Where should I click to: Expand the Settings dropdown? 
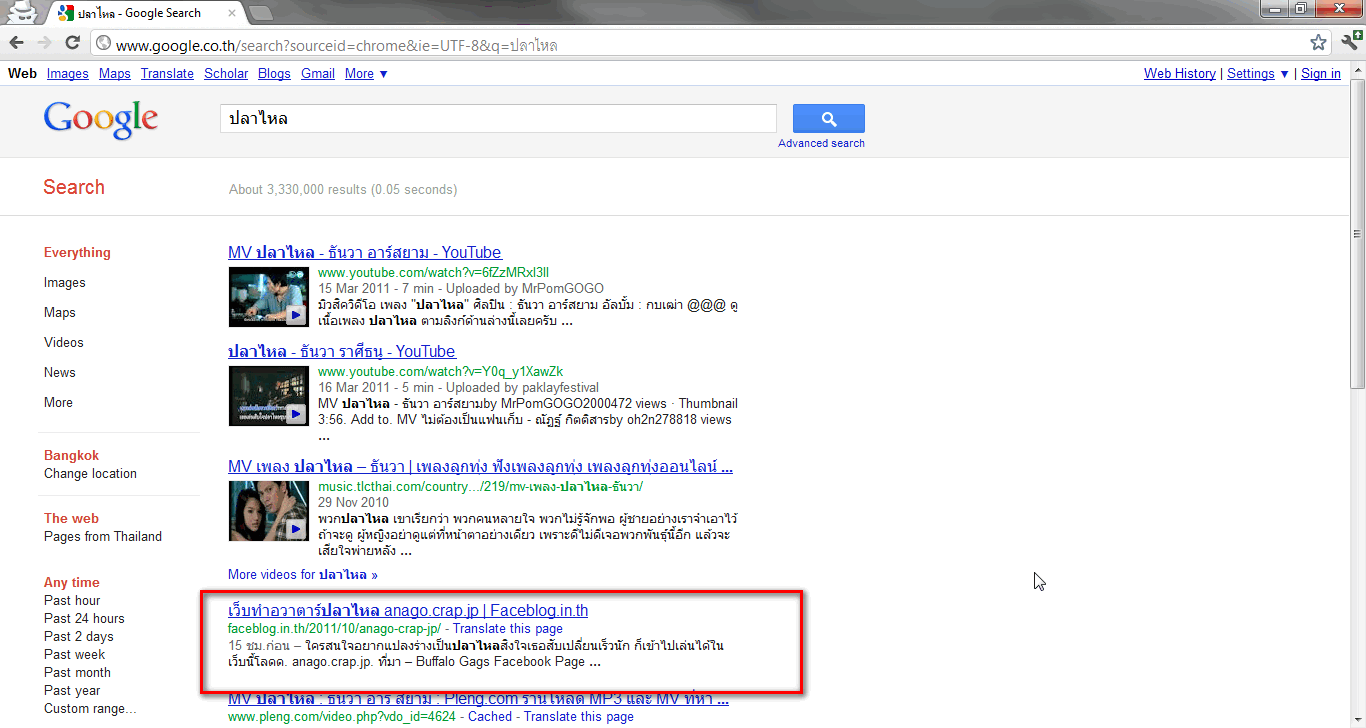[x=1258, y=74]
